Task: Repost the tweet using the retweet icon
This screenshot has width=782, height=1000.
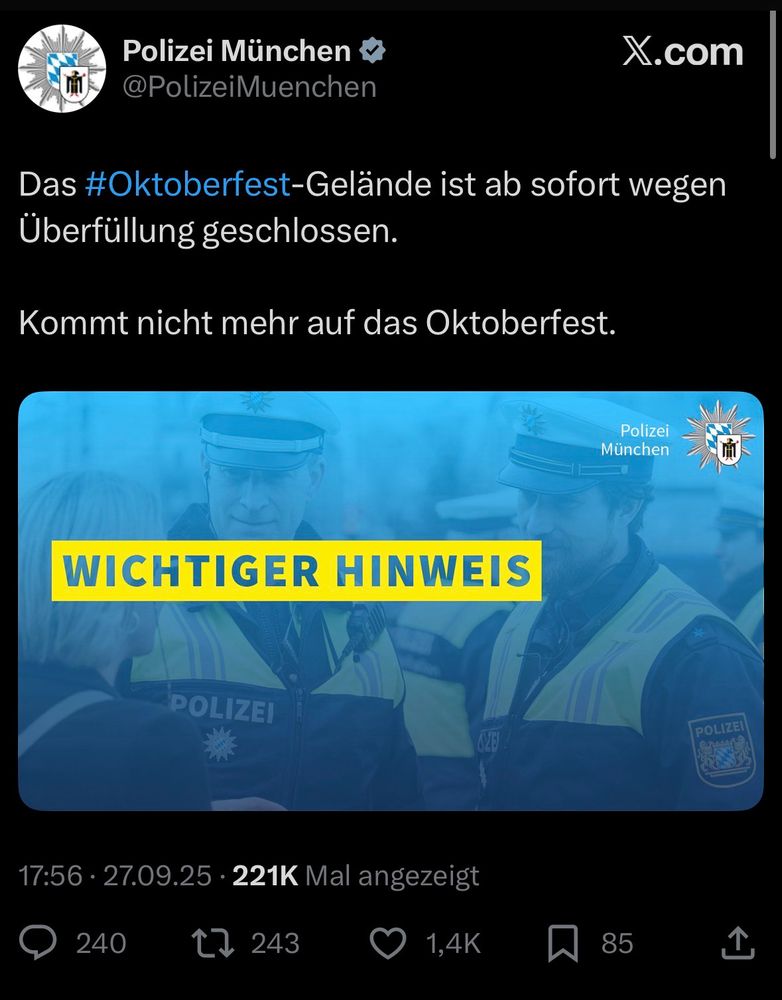Action: click(x=213, y=943)
